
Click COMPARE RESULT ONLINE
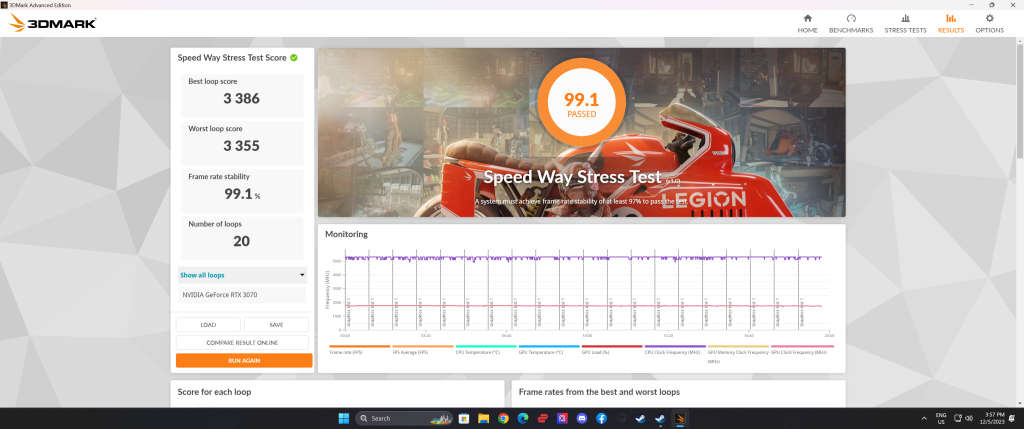[242, 343]
